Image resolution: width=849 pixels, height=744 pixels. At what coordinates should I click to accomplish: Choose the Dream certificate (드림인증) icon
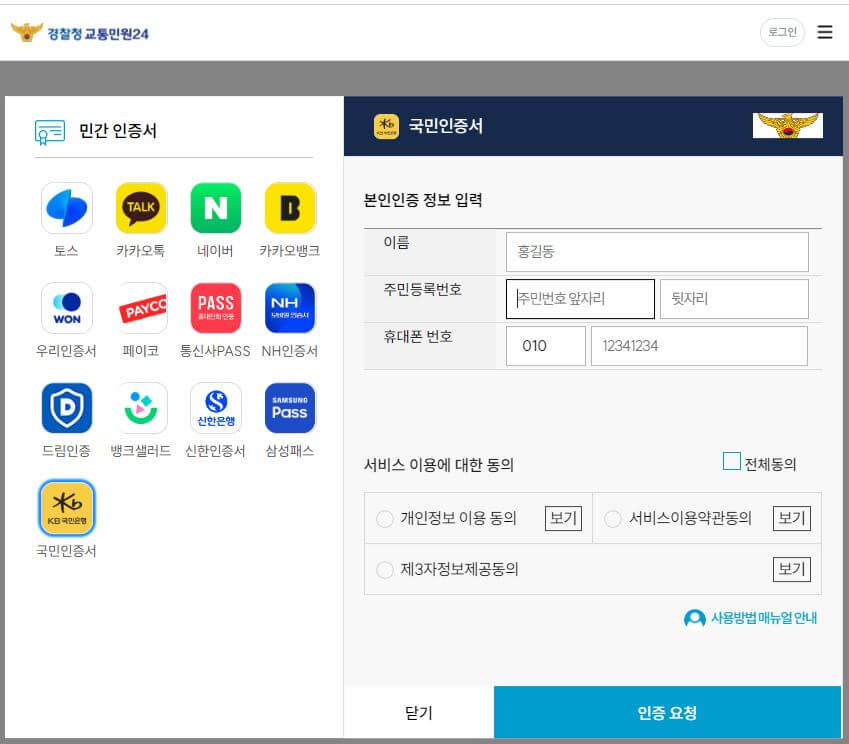(67, 408)
